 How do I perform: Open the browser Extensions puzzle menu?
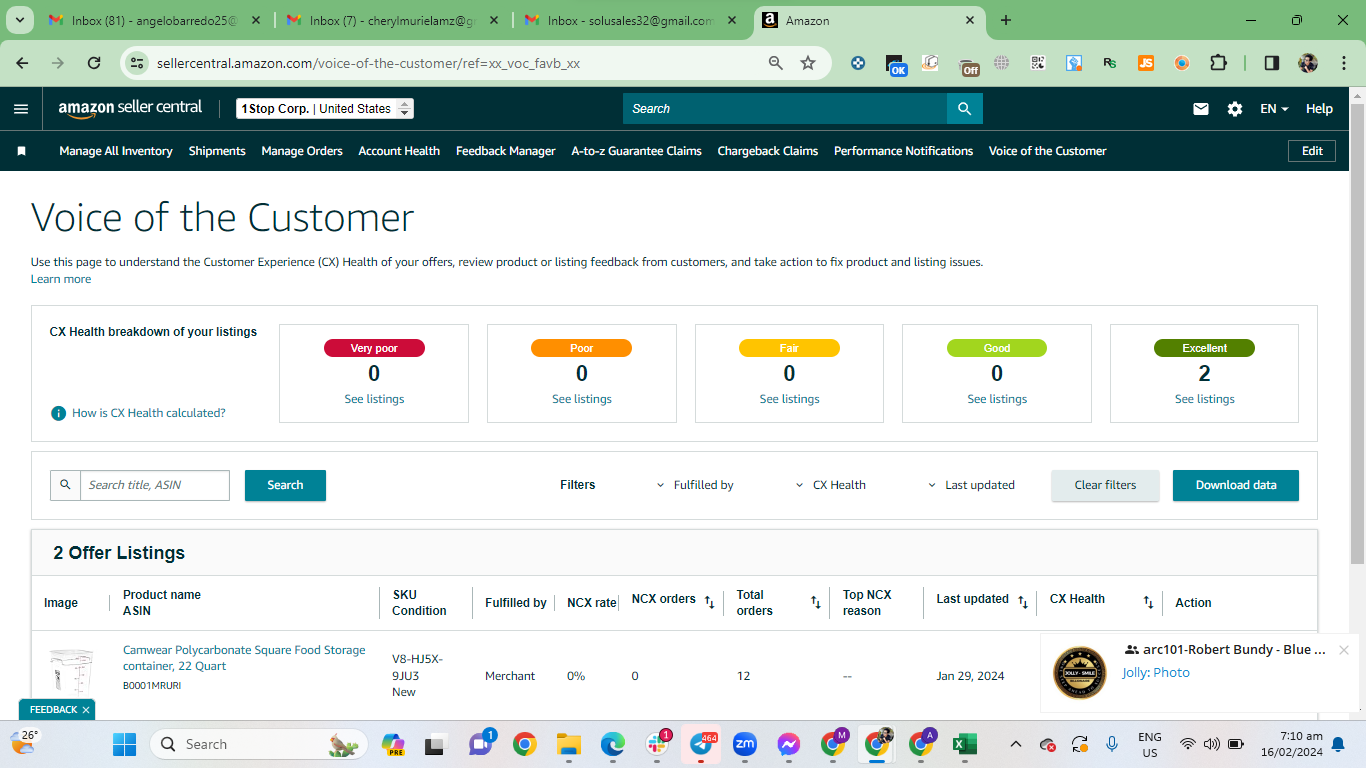pyautogui.click(x=1218, y=63)
